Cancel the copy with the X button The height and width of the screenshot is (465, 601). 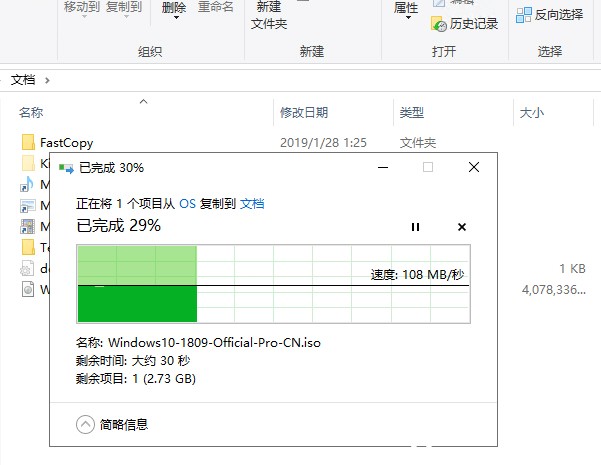(x=462, y=227)
